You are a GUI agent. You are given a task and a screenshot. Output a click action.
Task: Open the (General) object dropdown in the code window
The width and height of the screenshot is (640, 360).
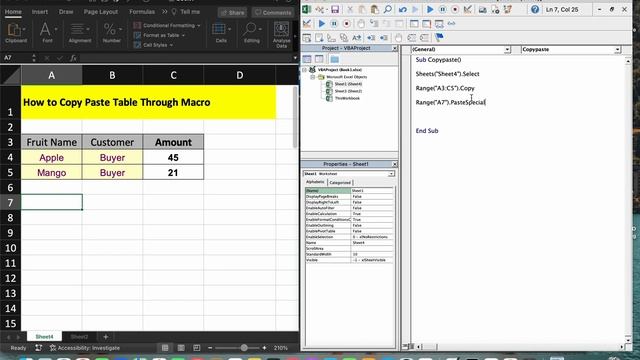point(507,49)
